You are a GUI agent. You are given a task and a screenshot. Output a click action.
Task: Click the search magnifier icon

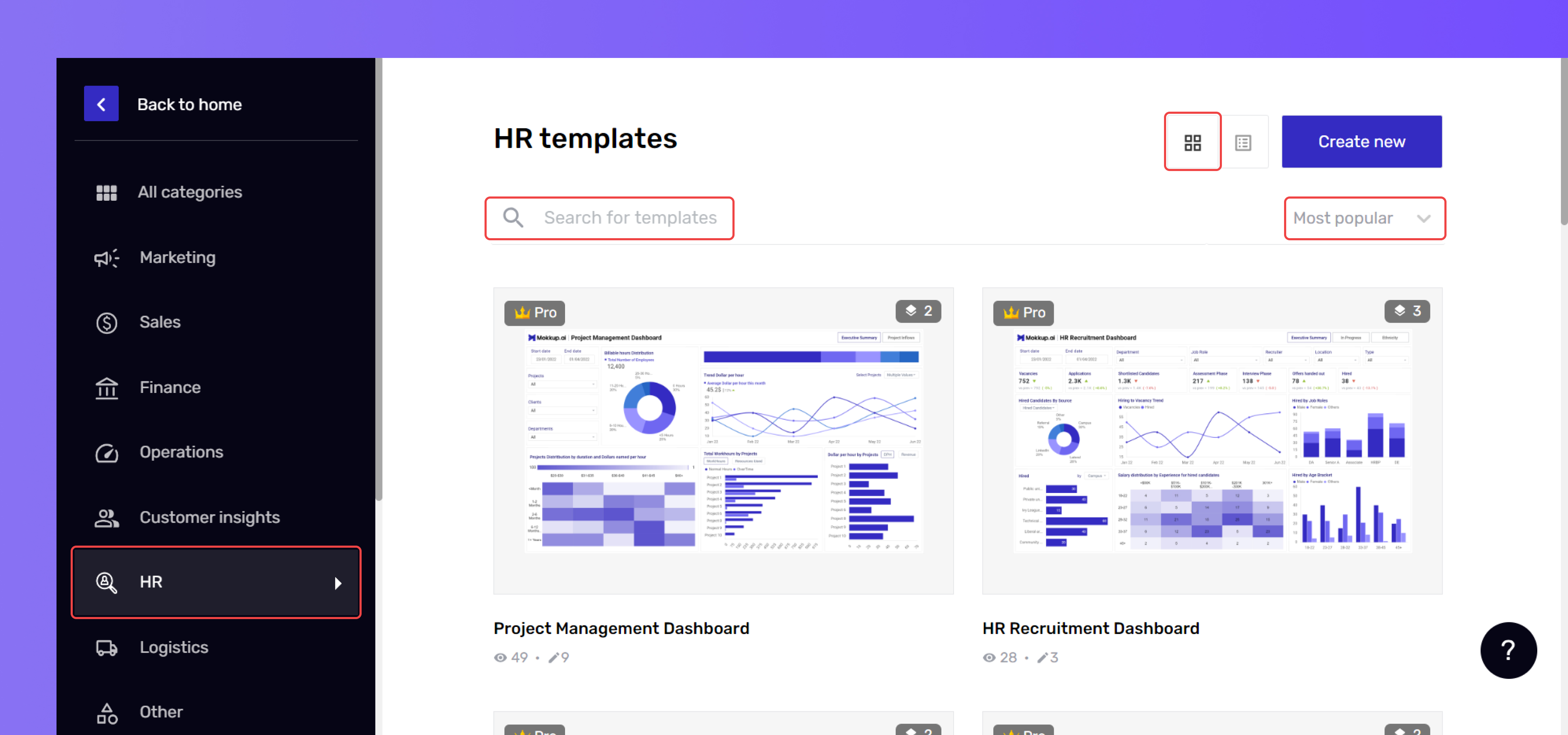[513, 218]
